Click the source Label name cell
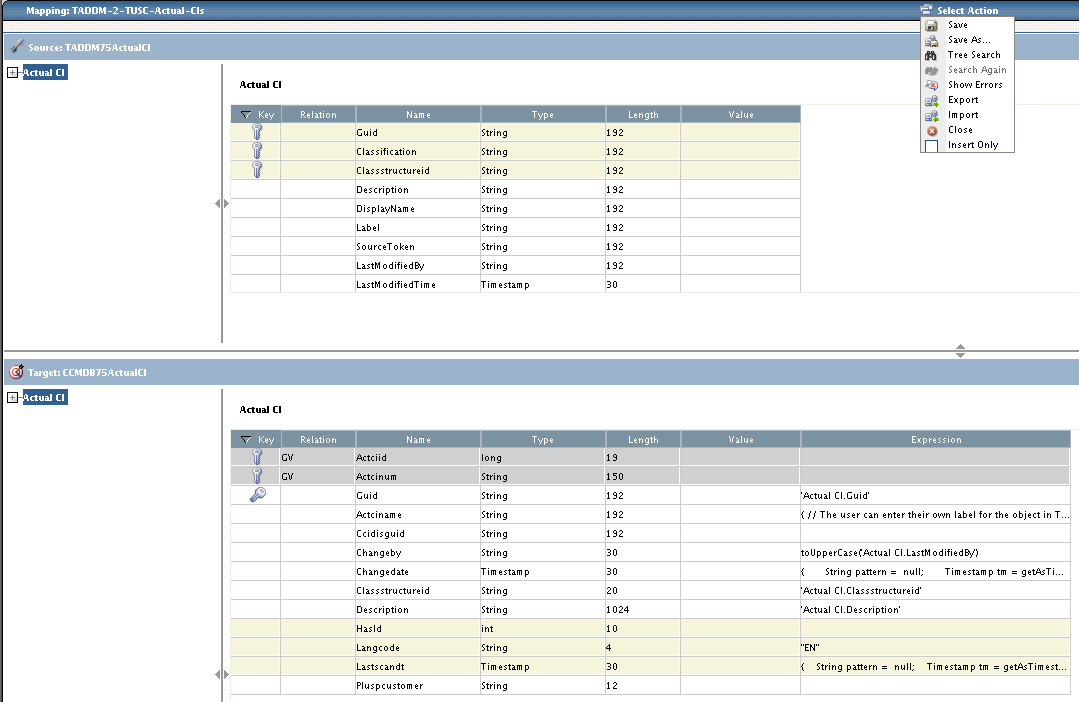The image size is (1079, 702). click(418, 227)
